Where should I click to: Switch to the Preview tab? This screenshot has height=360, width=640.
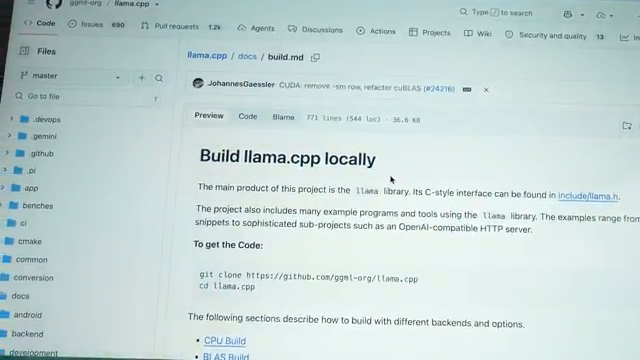coord(209,116)
